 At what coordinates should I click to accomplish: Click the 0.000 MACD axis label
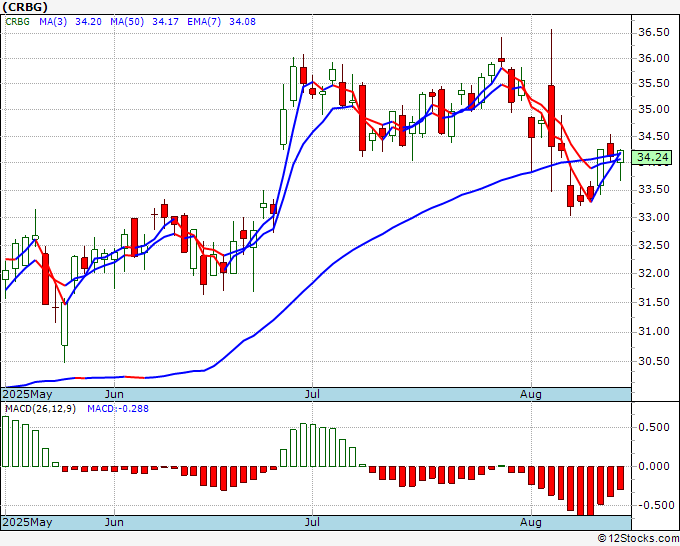point(654,466)
